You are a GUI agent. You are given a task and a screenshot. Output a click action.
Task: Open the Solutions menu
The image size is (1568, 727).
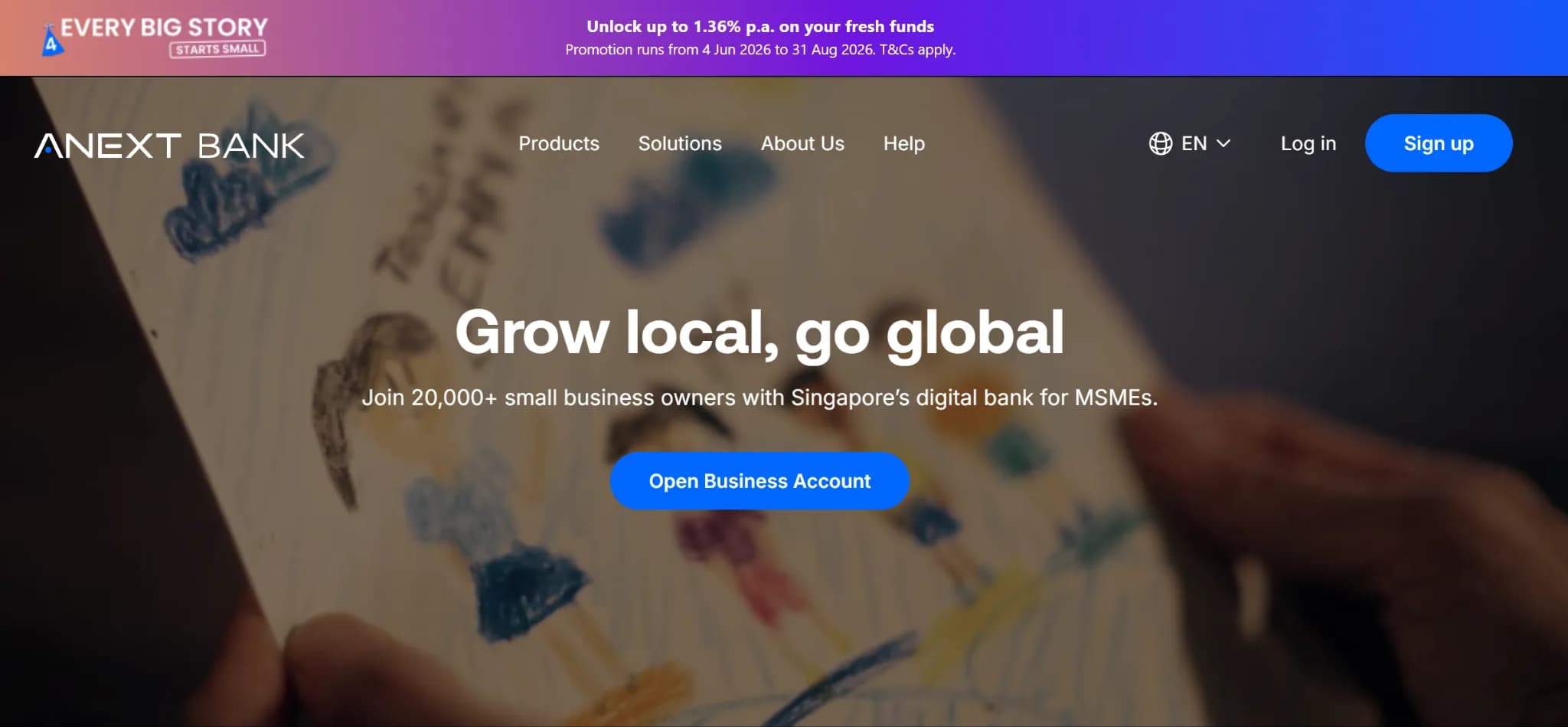click(x=680, y=143)
